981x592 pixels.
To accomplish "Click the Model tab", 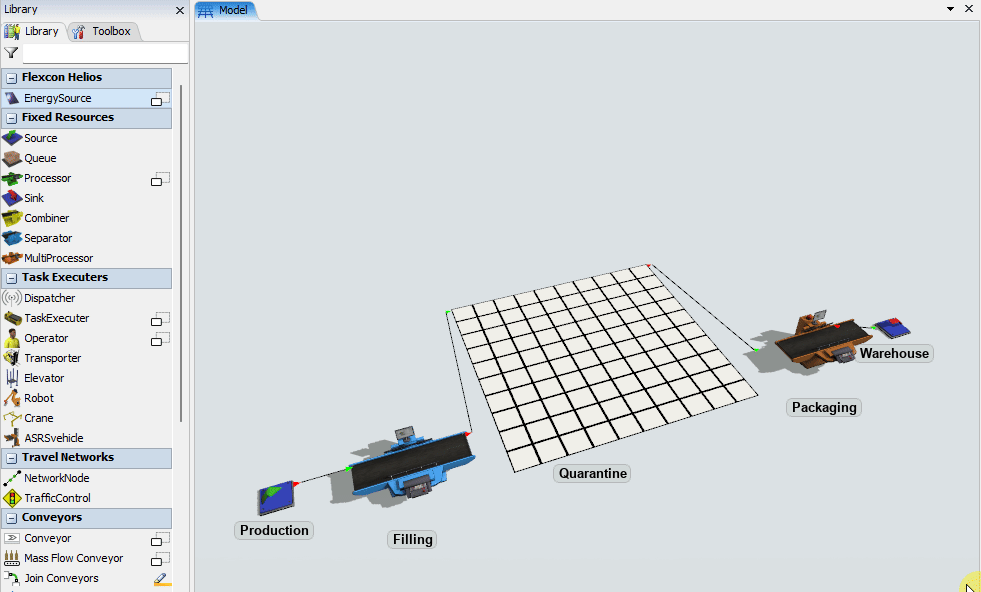I will click(x=232, y=10).
